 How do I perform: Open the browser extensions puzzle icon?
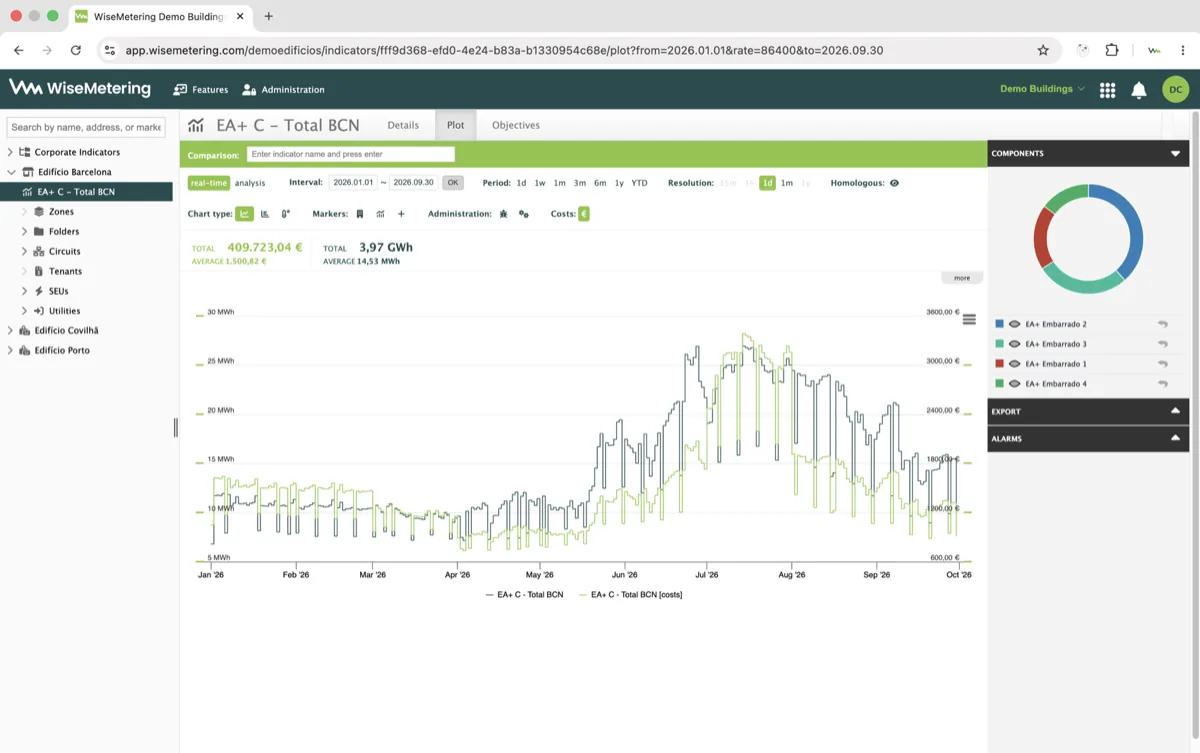coord(1112,50)
